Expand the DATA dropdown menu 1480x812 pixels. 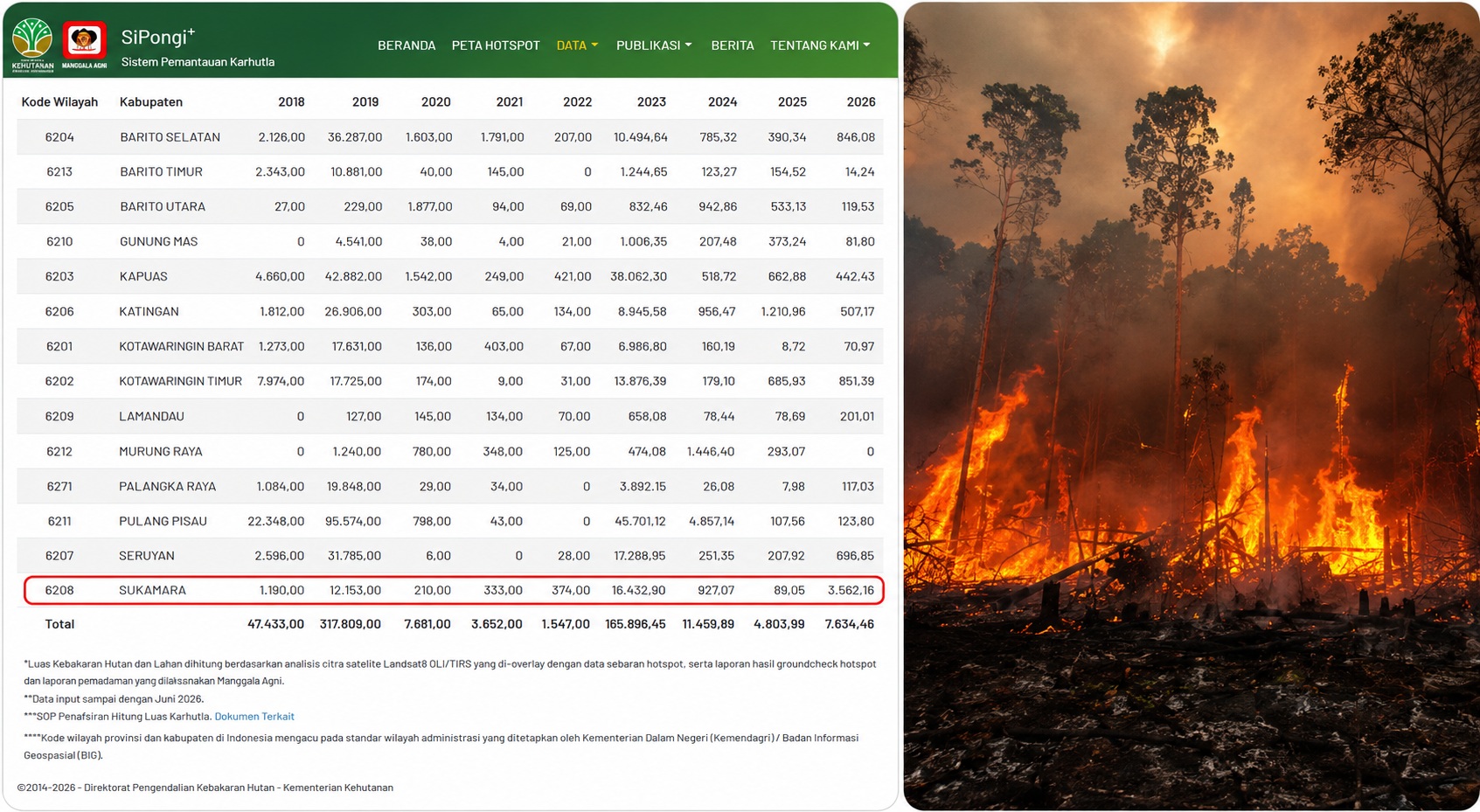(x=577, y=45)
